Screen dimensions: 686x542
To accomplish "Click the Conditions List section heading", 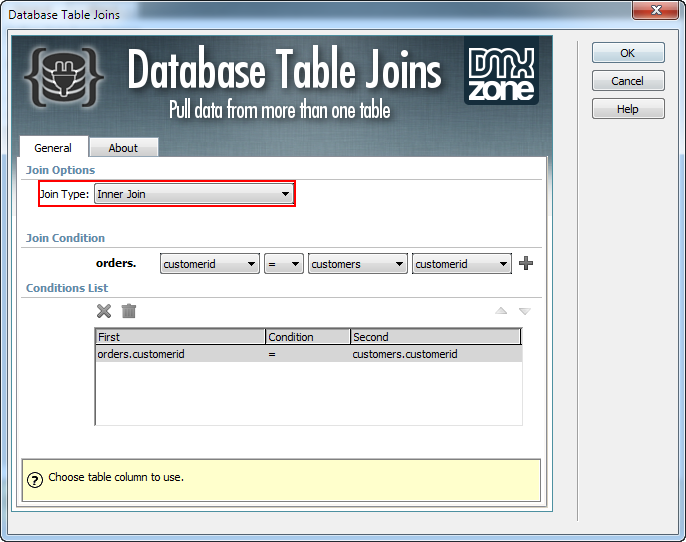I will (x=67, y=288).
